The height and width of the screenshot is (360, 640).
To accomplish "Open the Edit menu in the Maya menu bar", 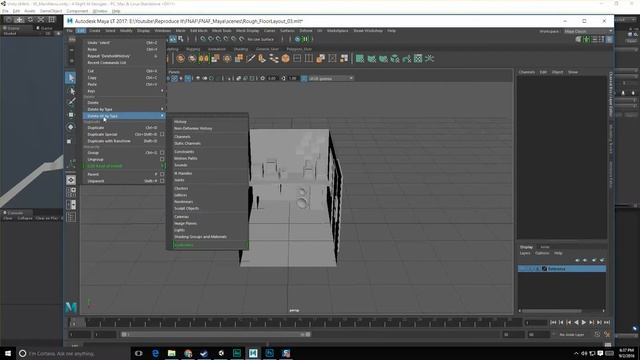I will point(81,31).
